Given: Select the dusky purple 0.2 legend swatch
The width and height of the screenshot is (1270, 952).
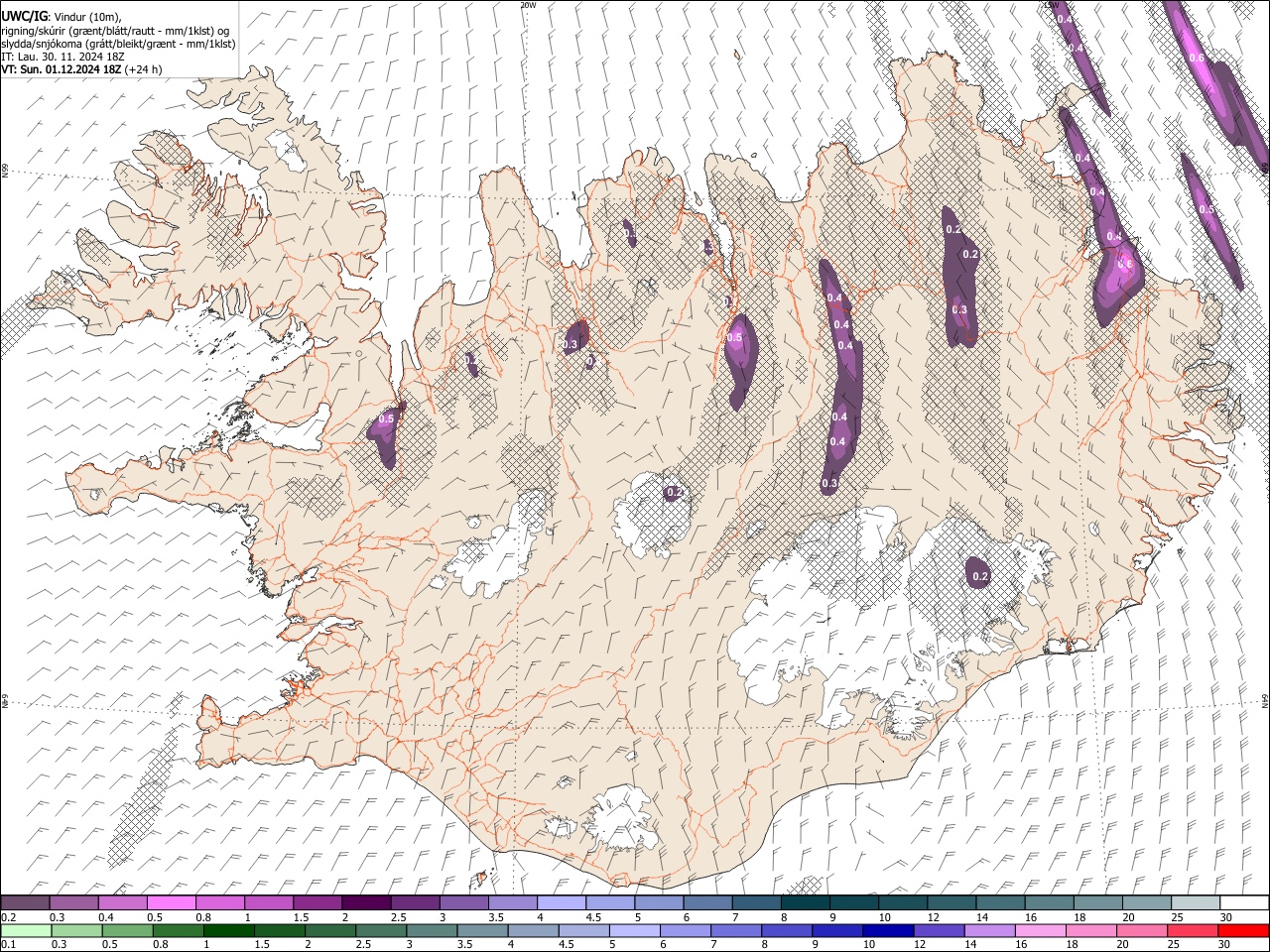Looking at the screenshot, I should [x=25, y=903].
